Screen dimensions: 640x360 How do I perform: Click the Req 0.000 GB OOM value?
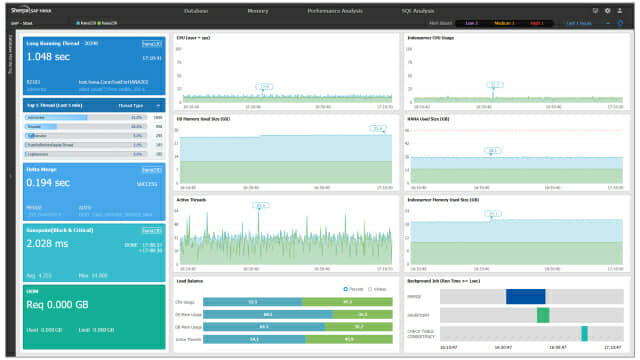pos(57,305)
